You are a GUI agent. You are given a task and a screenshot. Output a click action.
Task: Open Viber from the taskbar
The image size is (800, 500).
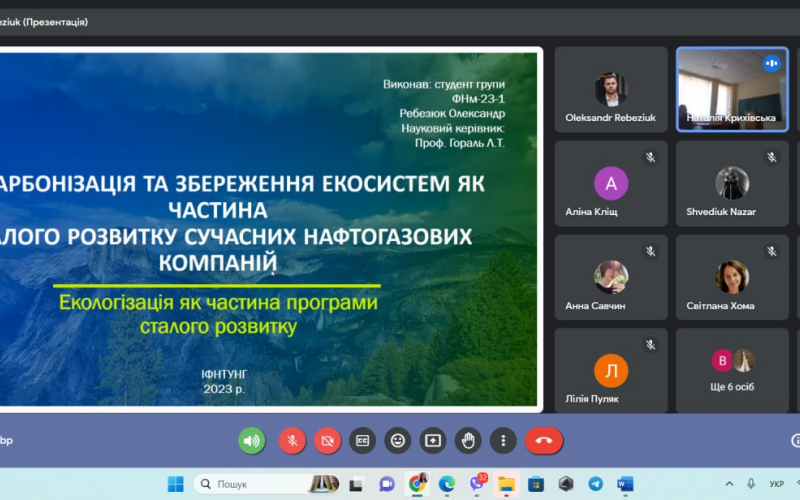477,484
